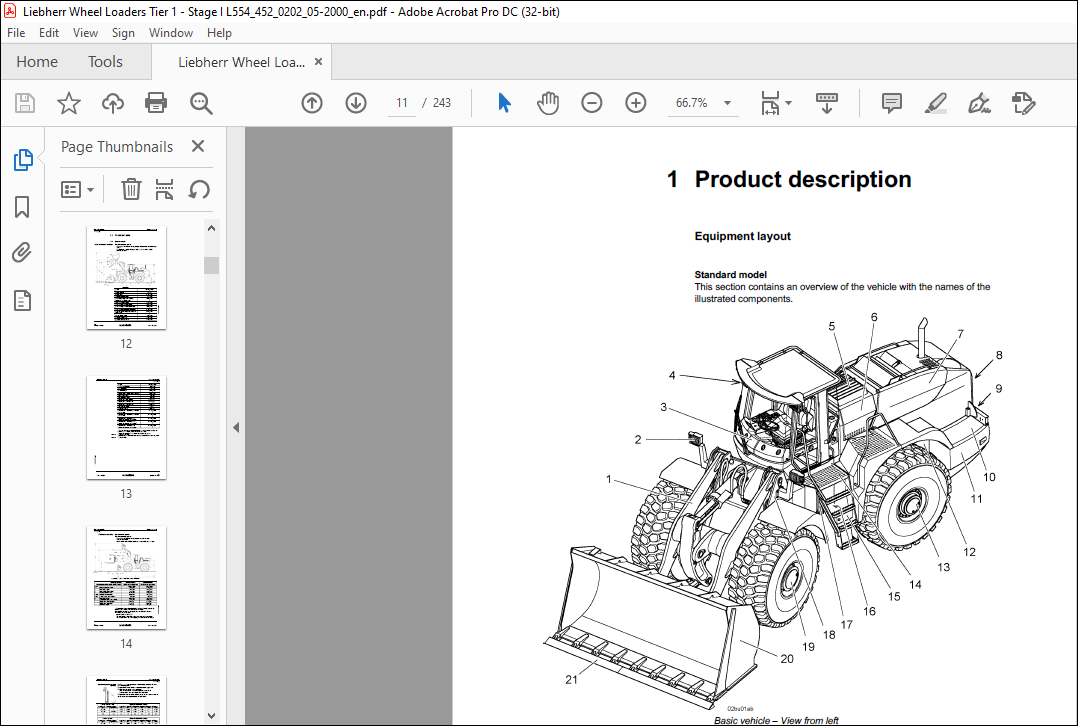
Task: Click the 'Product description' heading
Action: (x=803, y=179)
